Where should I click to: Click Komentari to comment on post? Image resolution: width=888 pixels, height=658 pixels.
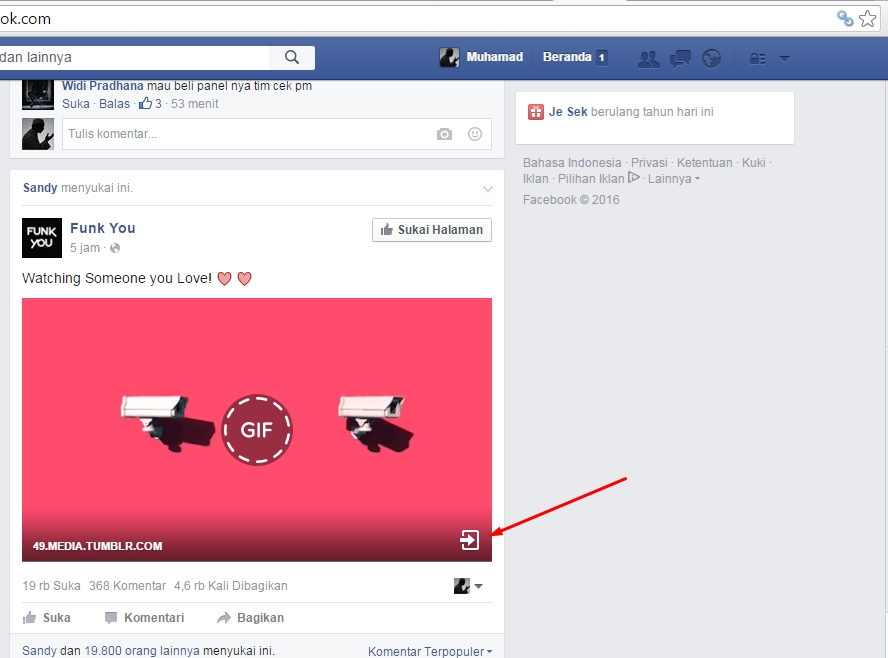click(x=144, y=618)
